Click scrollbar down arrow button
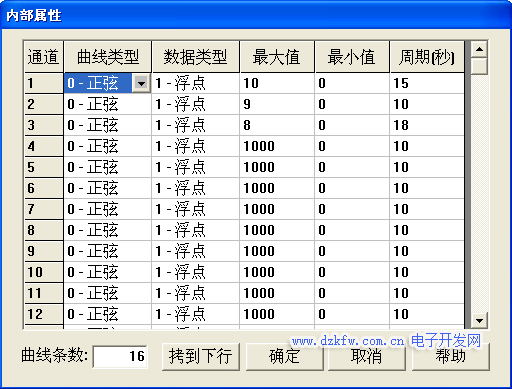 tap(479, 321)
